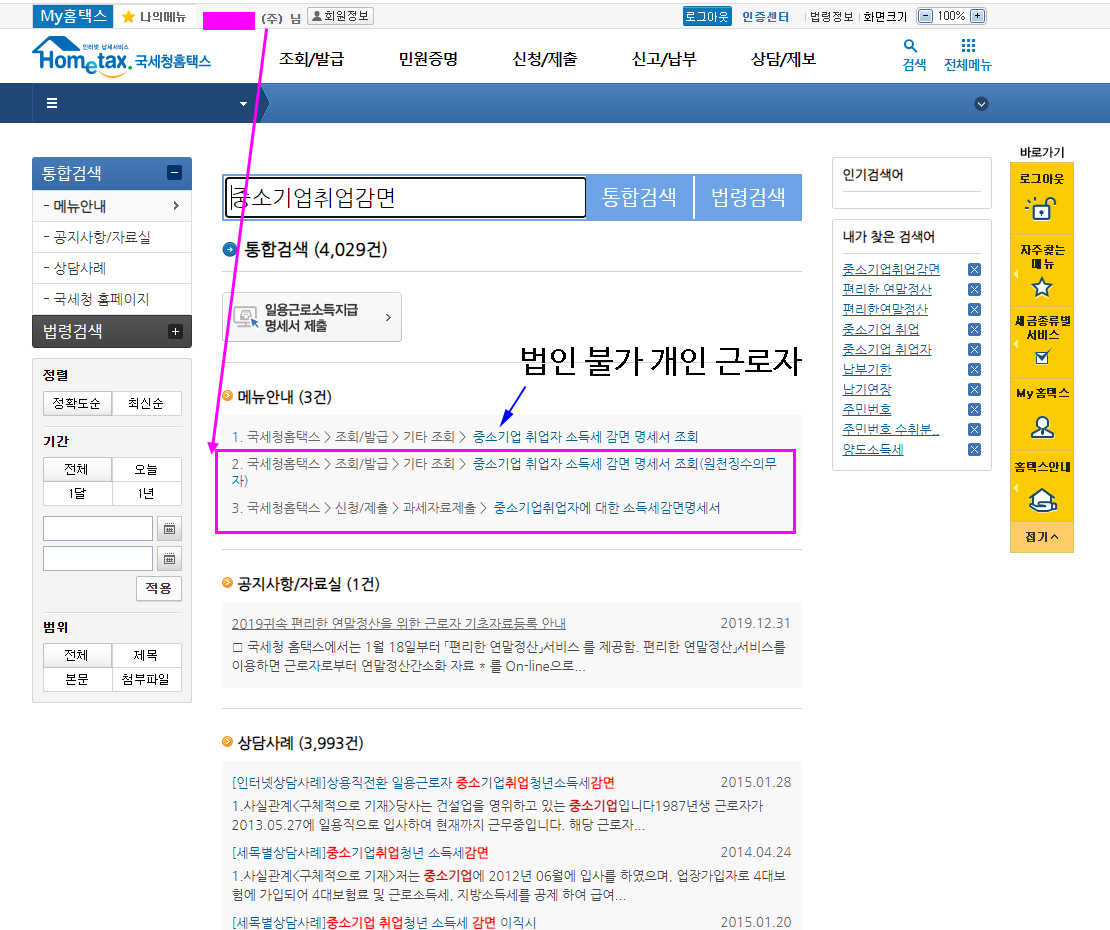
Task: Open 자주찾는 메뉴 star icon in sidebar
Action: 1041,287
